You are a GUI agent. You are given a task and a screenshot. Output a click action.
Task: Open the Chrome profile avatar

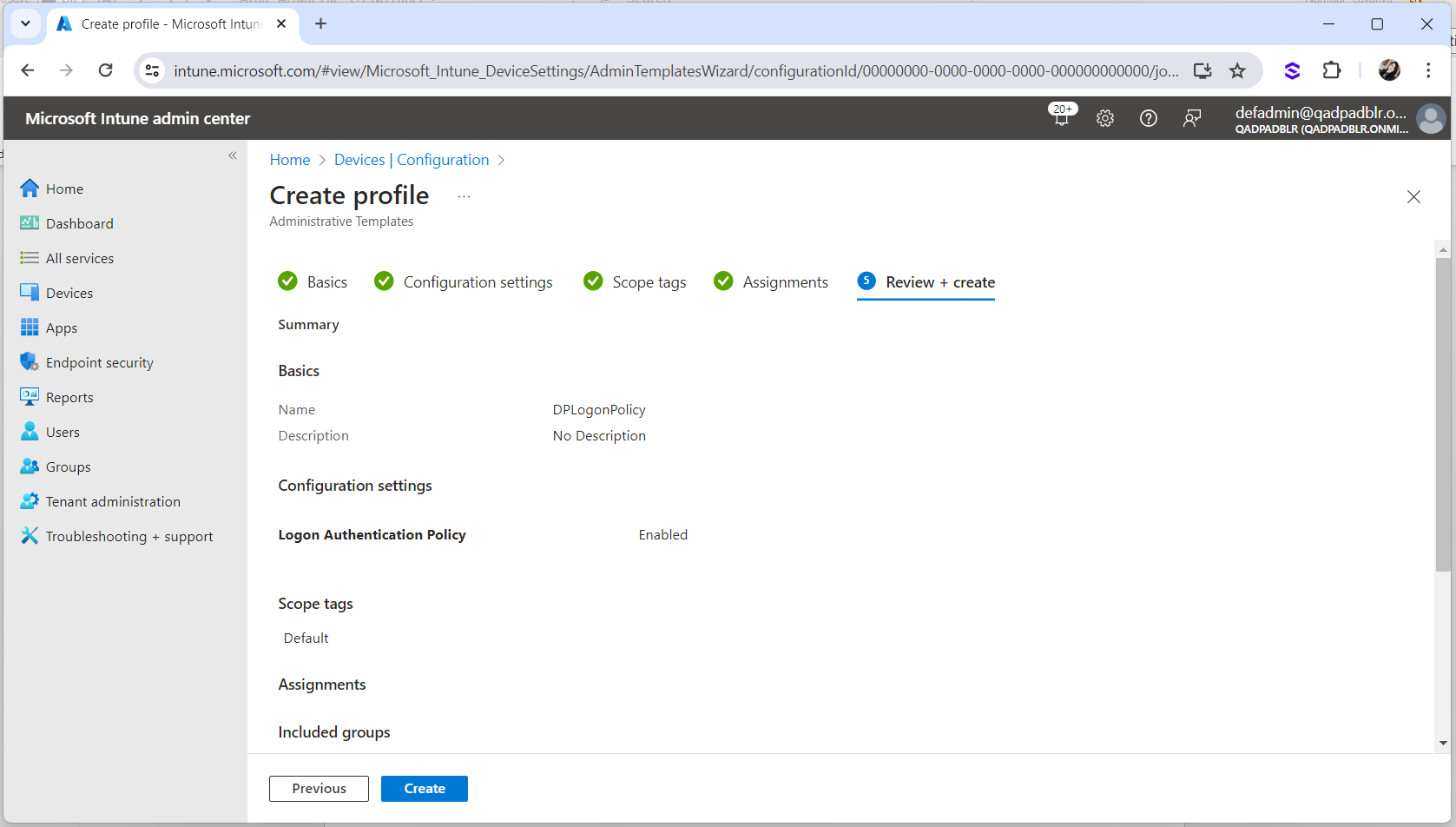pos(1389,70)
